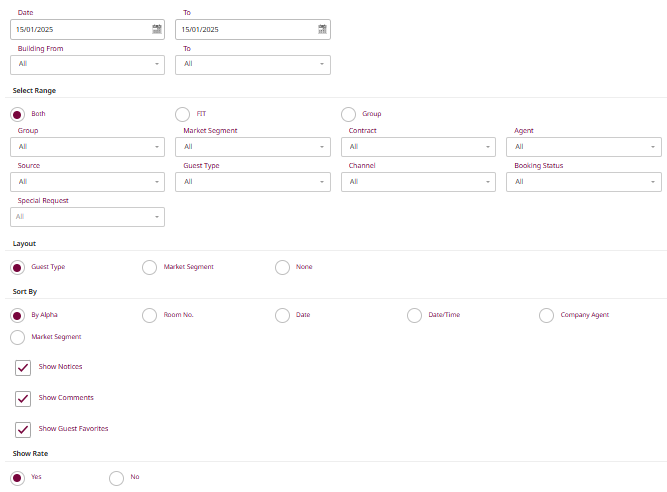Set layout to None
The image size is (667, 492).
[x=282, y=267]
